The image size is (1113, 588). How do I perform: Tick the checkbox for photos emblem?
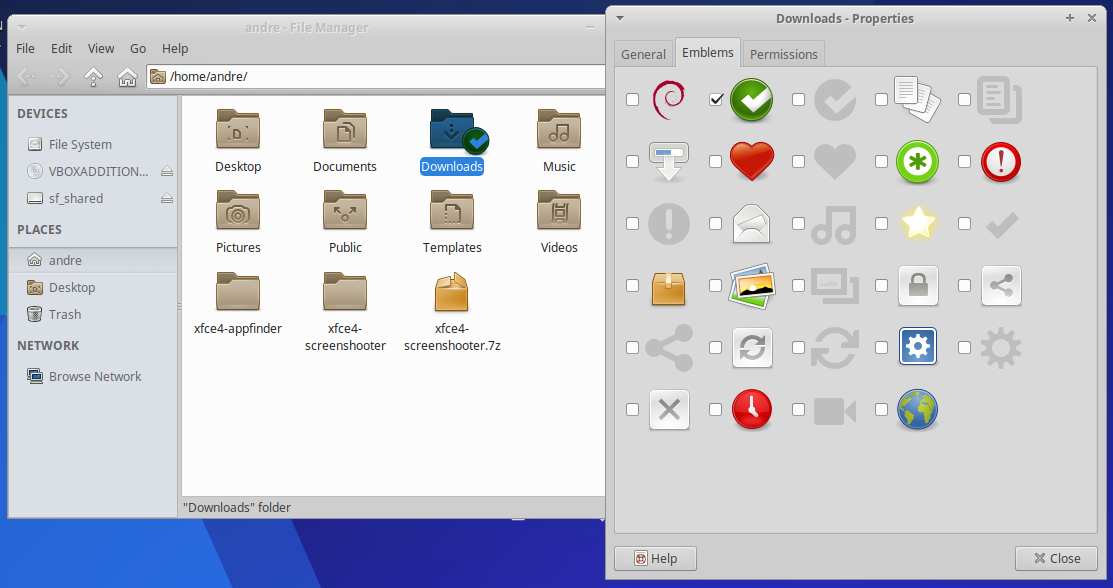click(x=716, y=285)
